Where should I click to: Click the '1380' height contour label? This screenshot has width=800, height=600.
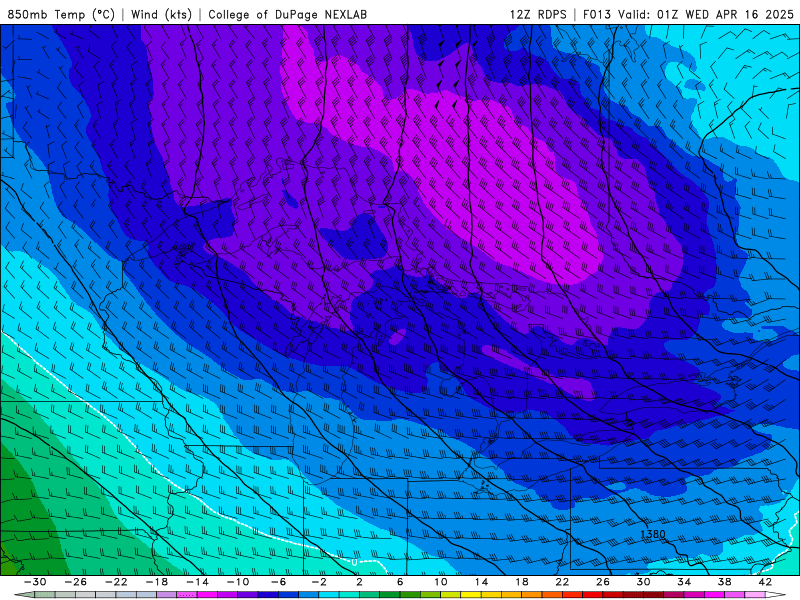point(653,534)
